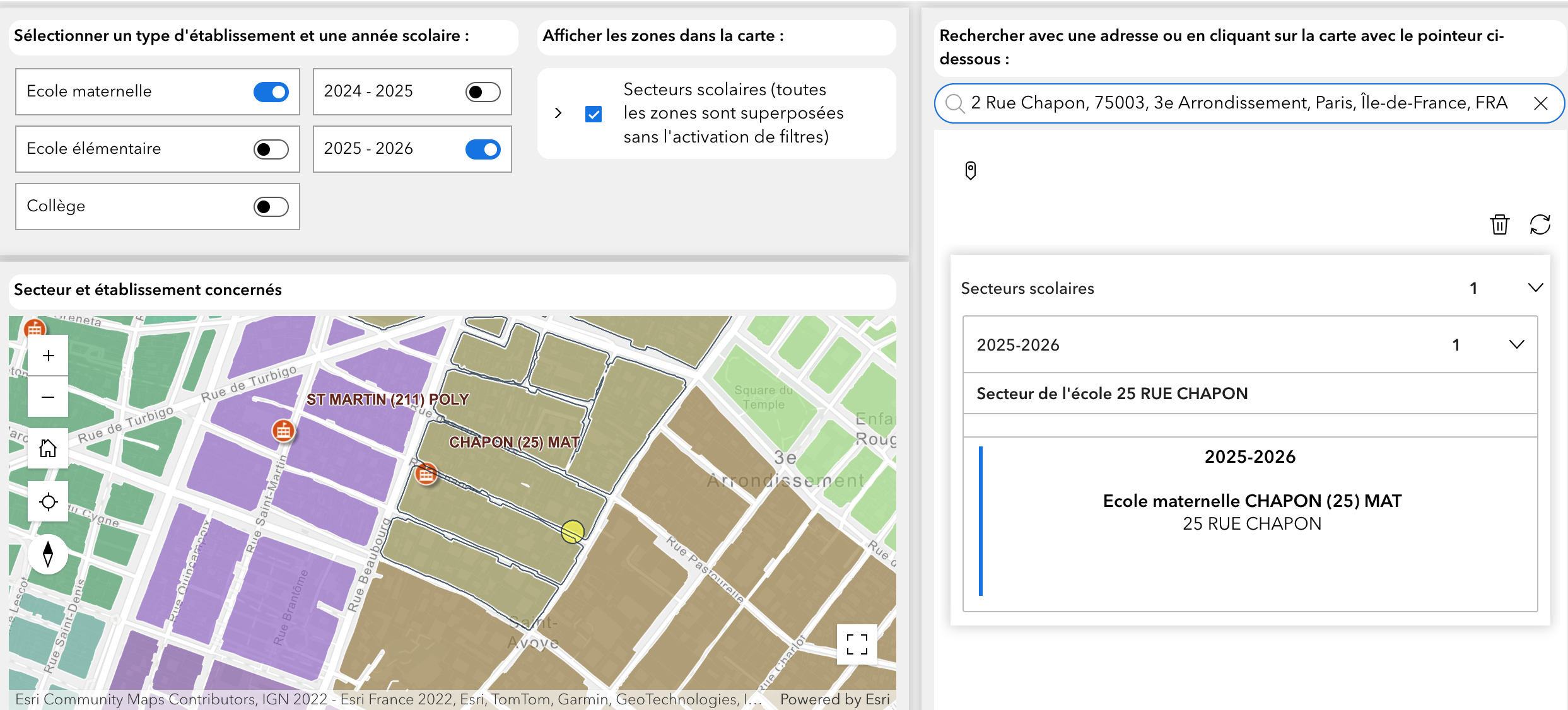Collapse the 2025-2026 results group
The image size is (1568, 710).
tap(1516, 345)
